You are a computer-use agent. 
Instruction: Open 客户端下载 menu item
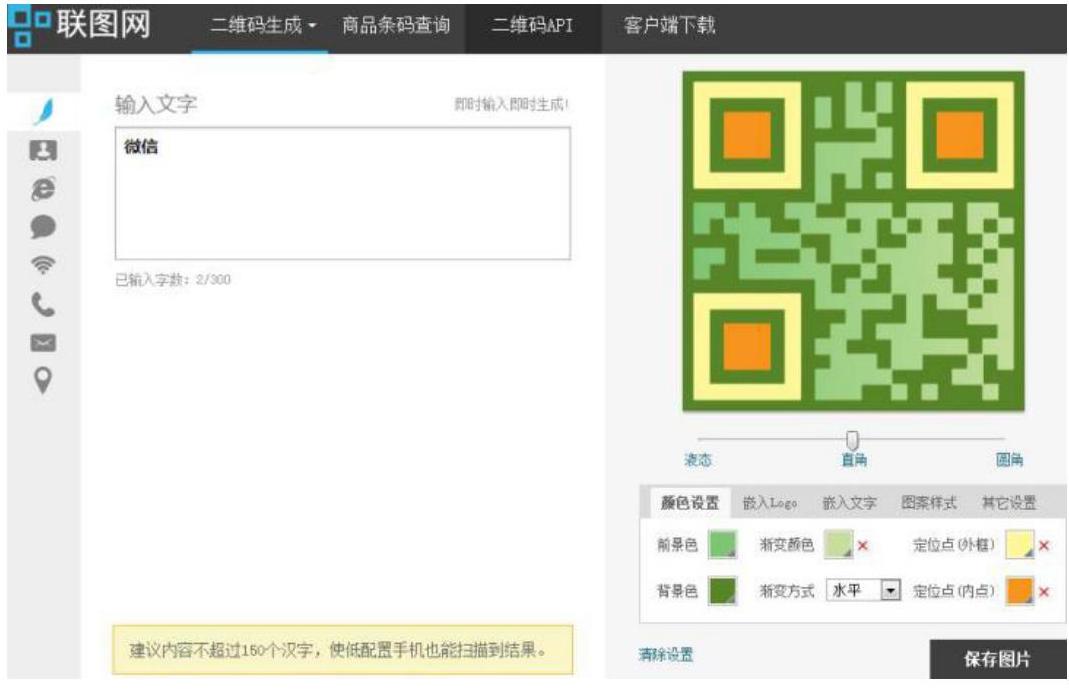click(669, 26)
